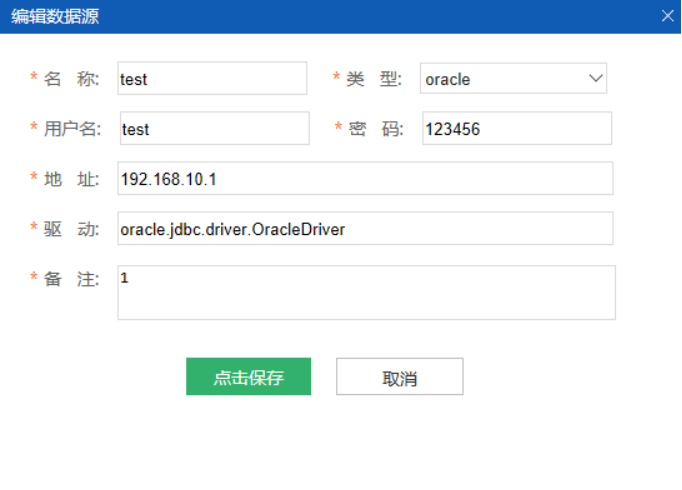
Task: Click the 密码 field label
Action: 375,129
